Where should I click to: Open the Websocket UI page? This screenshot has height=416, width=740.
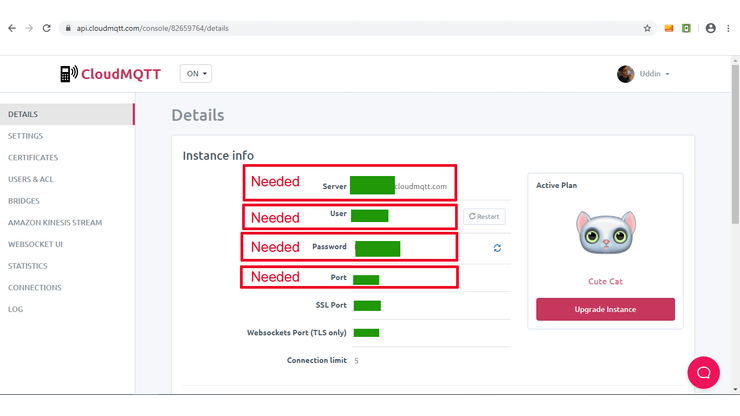tap(35, 244)
